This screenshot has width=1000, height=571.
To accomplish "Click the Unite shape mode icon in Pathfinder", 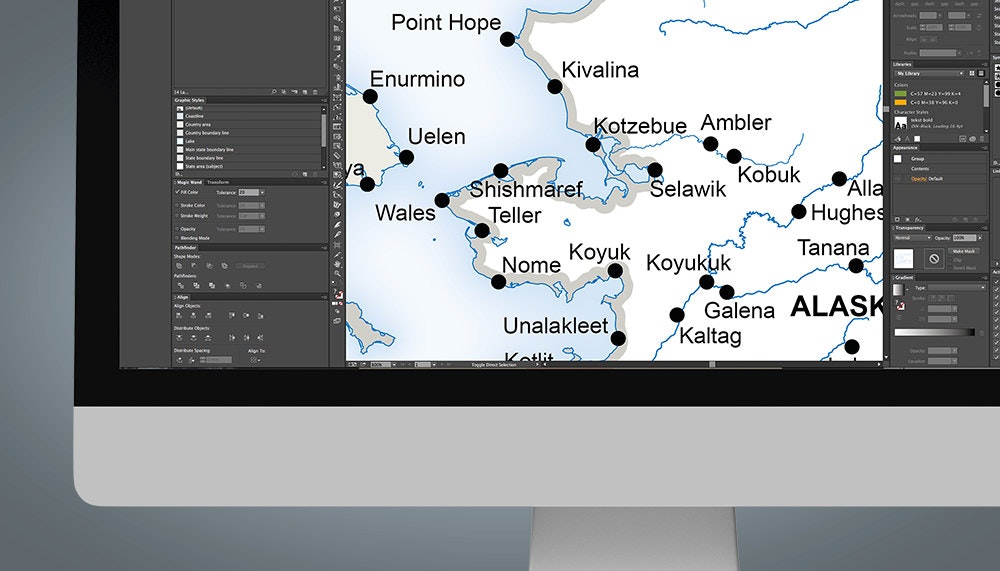I will (179, 266).
